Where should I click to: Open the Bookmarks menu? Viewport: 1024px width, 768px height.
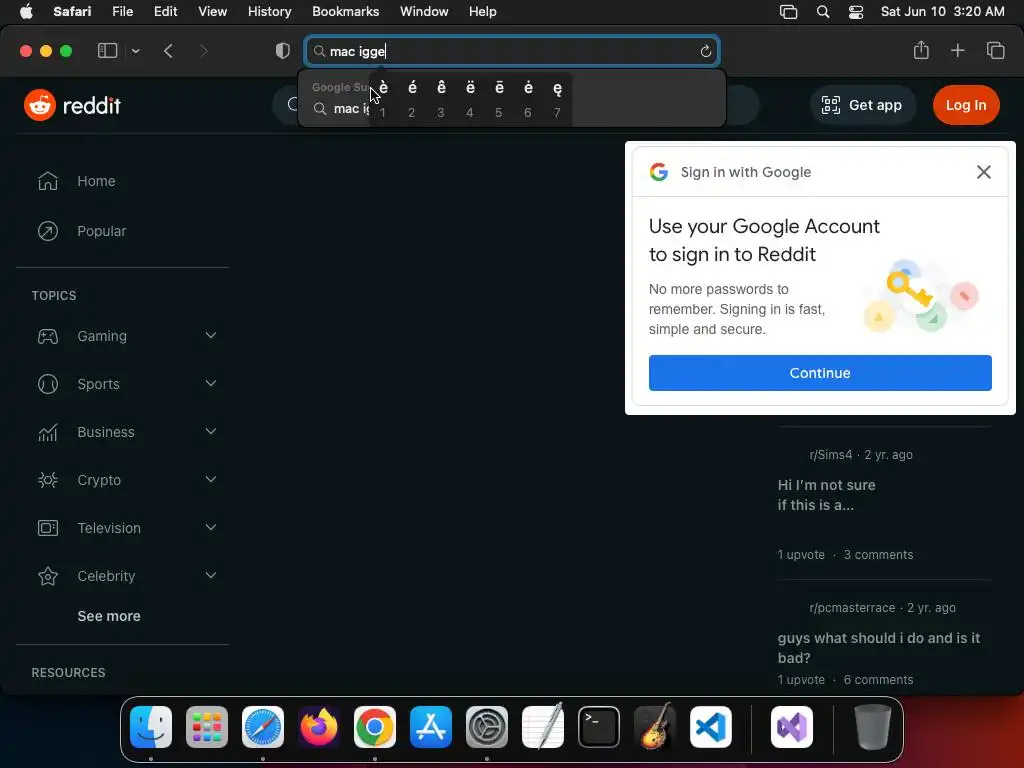pyautogui.click(x=345, y=11)
